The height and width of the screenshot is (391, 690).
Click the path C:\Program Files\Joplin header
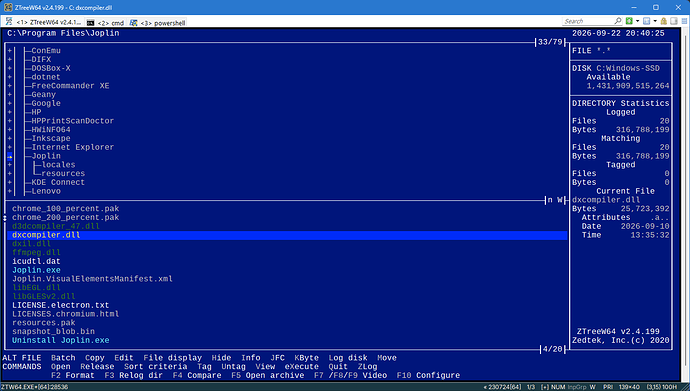(x=63, y=33)
